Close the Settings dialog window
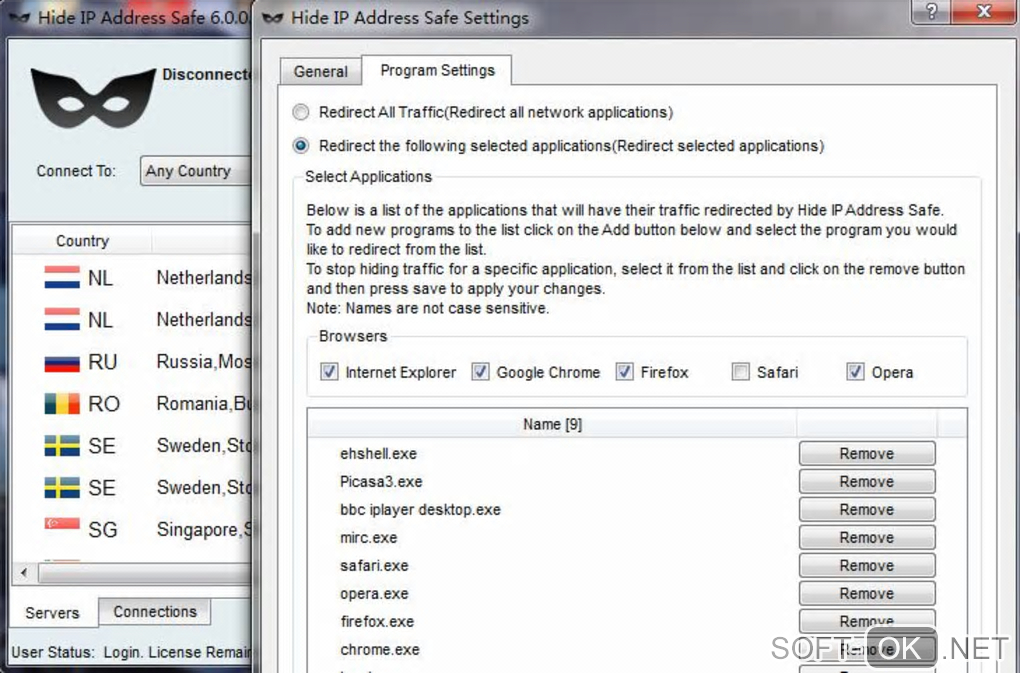Viewport: 1020px width, 673px height. tap(984, 12)
